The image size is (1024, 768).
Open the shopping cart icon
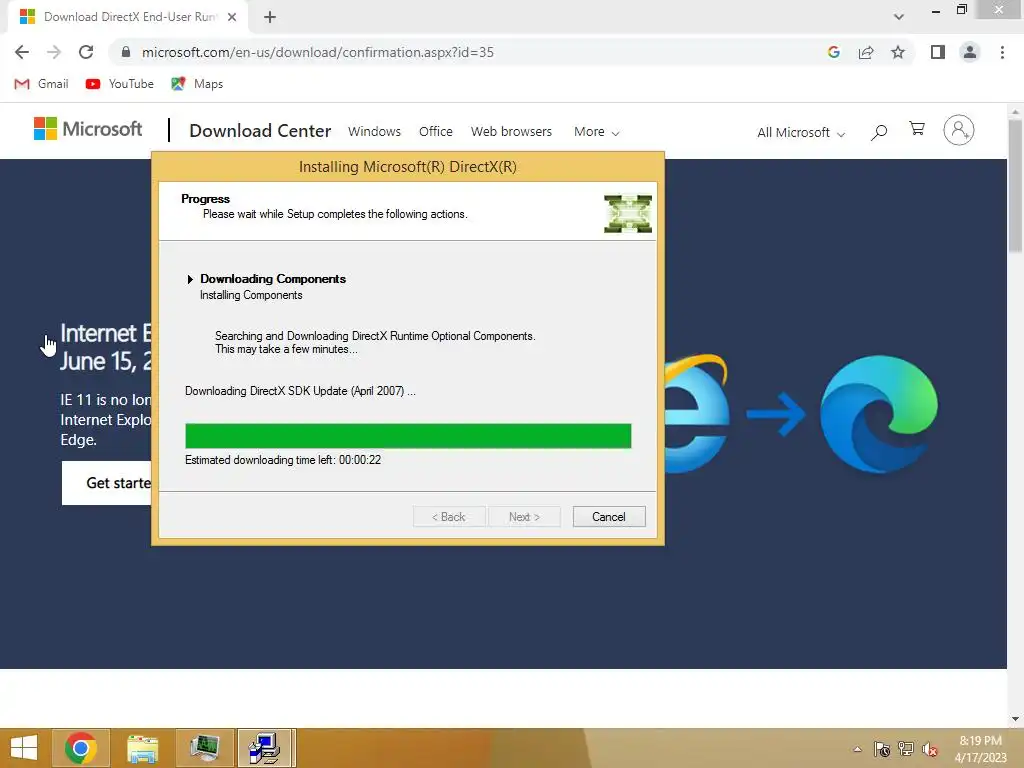click(x=917, y=129)
